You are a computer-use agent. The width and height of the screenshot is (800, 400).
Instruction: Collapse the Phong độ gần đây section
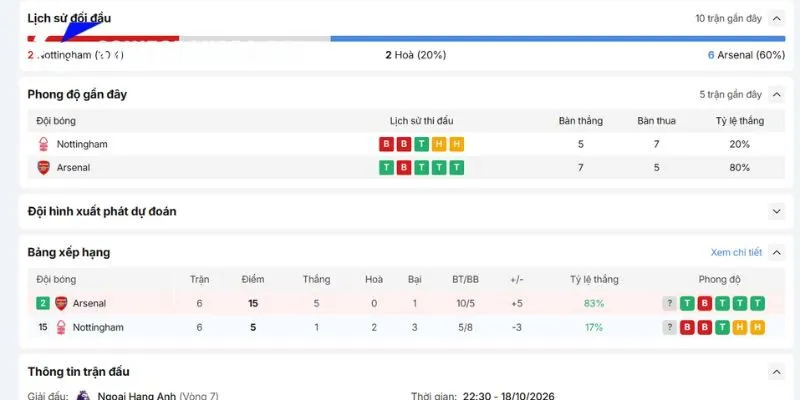[777, 94]
